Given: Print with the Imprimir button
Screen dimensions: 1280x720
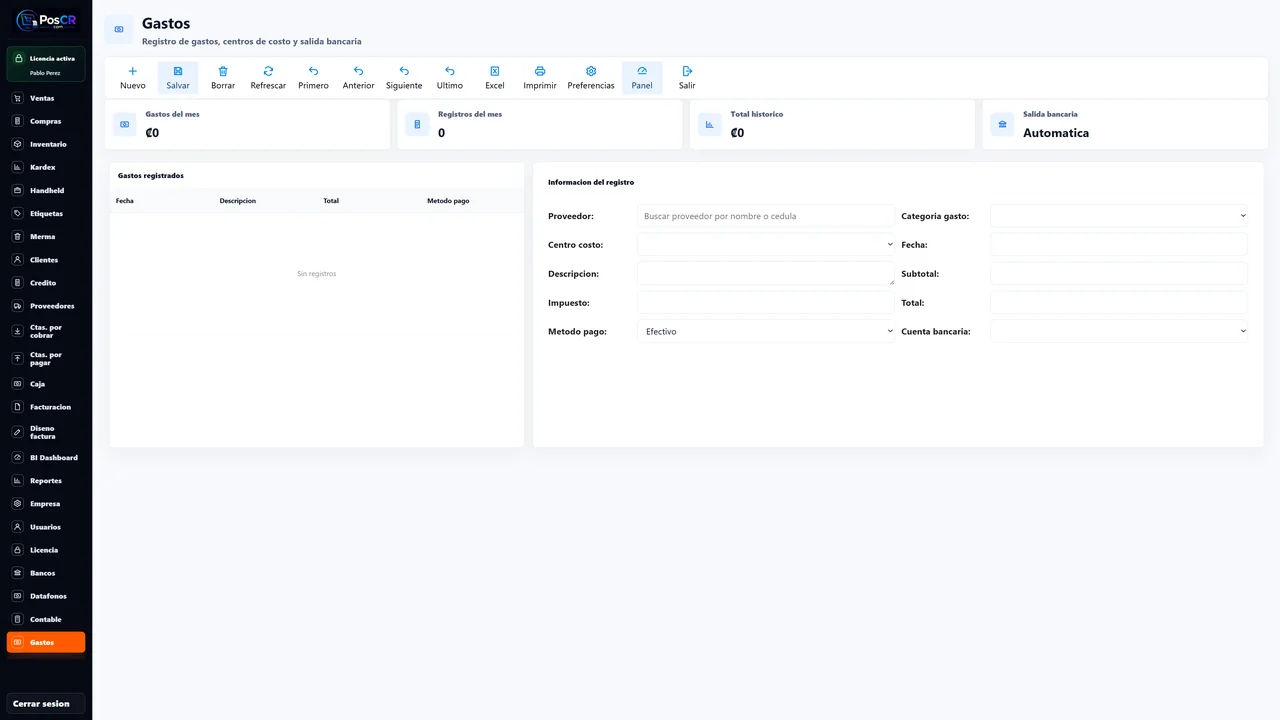Looking at the screenshot, I should 540,78.
